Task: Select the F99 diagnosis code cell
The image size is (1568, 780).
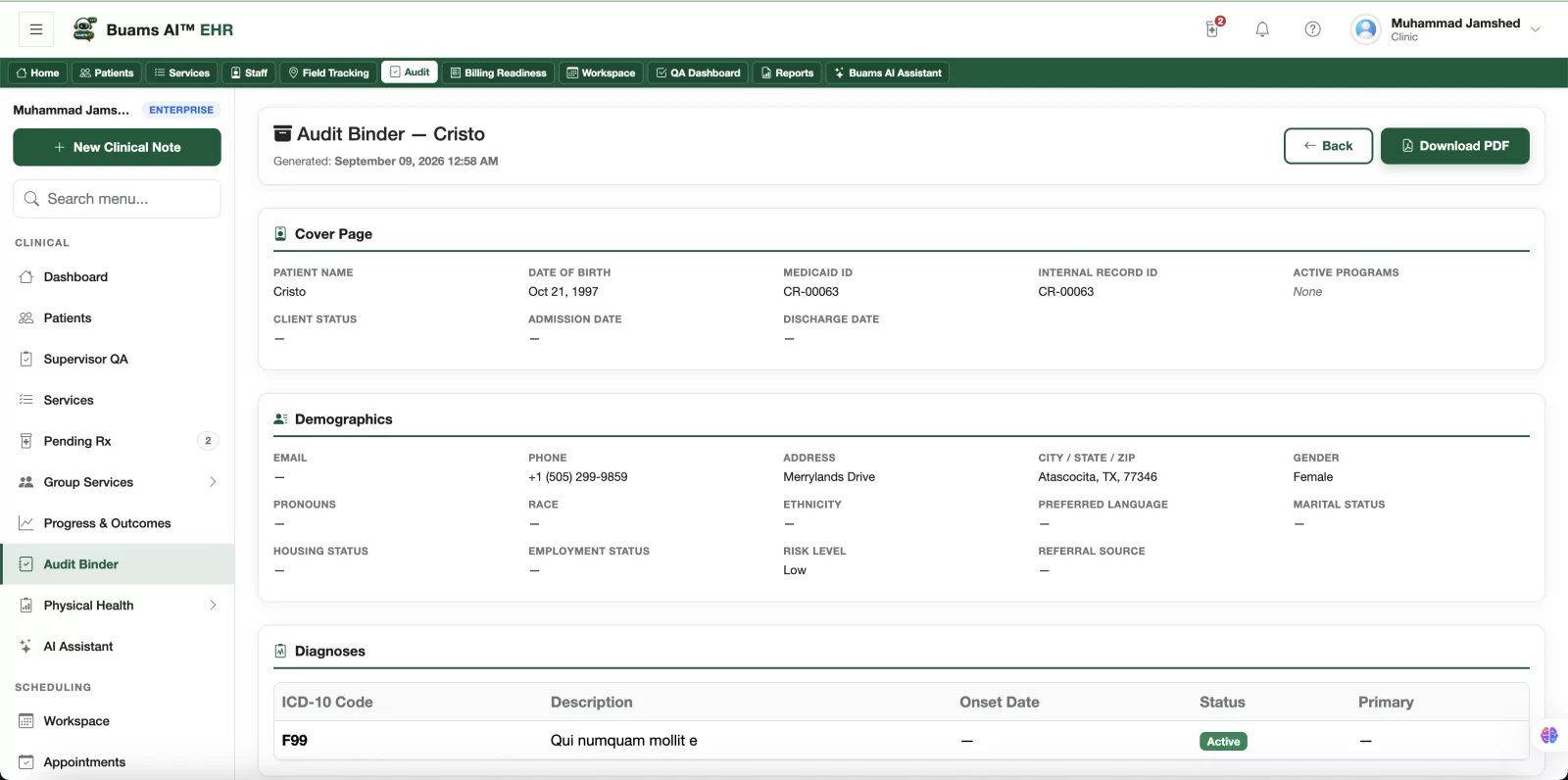Action: pos(295,741)
